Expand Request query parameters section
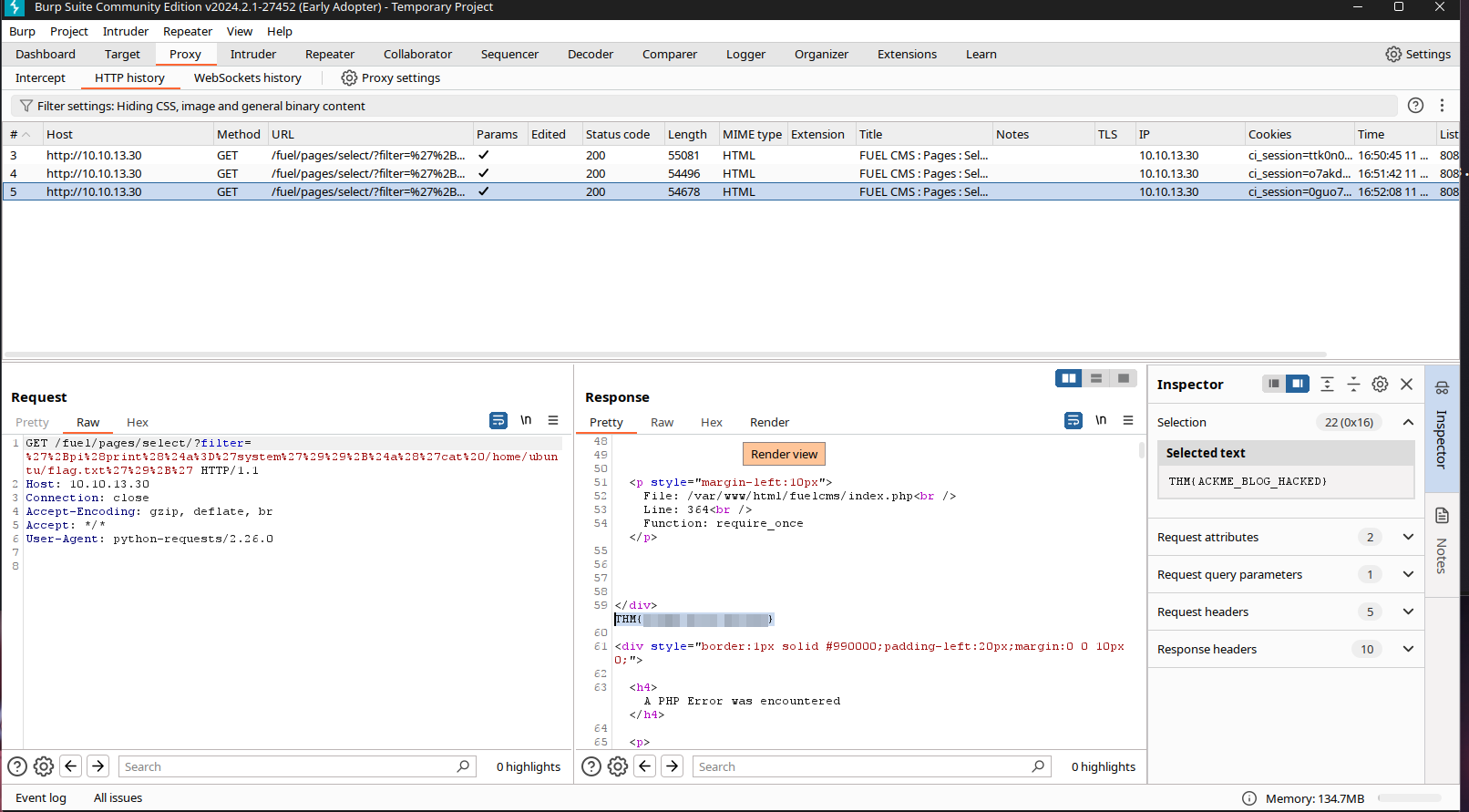Image resolution: width=1469 pixels, height=812 pixels. click(x=1408, y=574)
